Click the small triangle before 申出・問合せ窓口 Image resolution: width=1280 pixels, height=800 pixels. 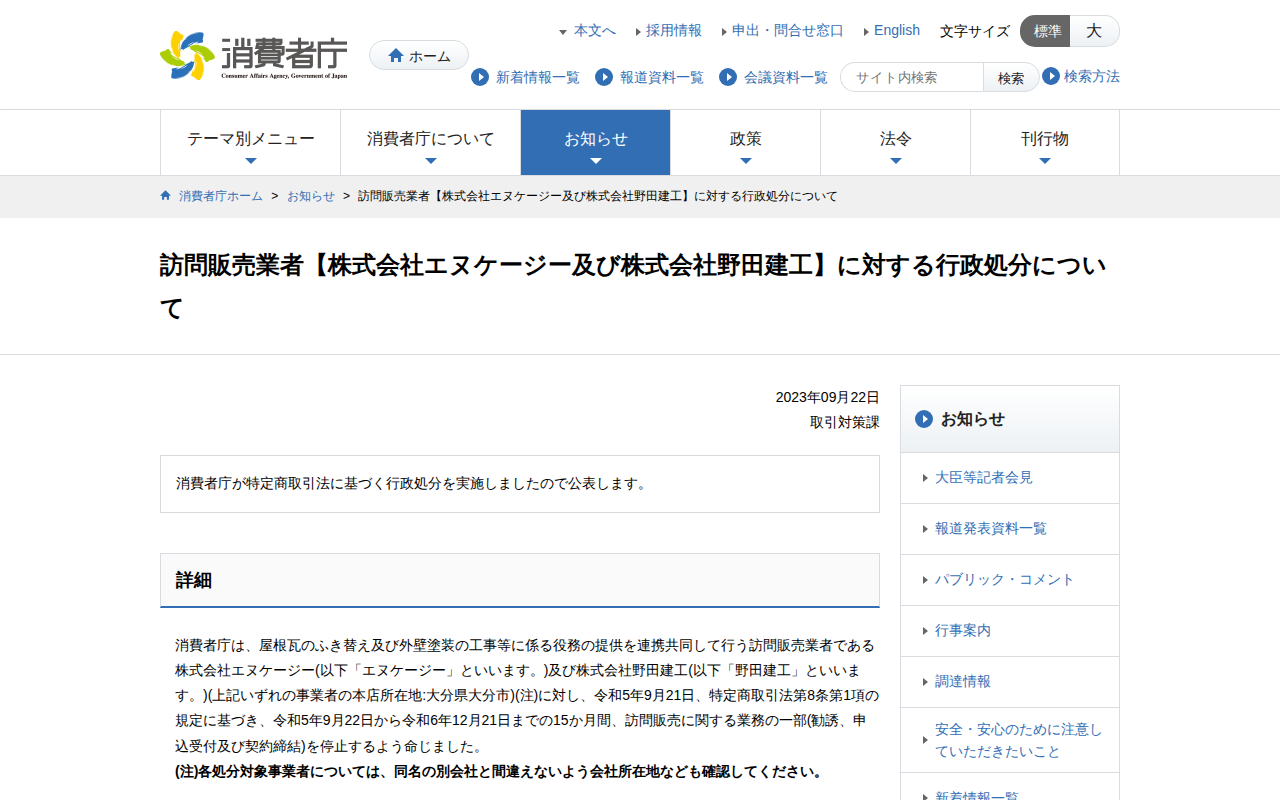pyautogui.click(x=724, y=32)
